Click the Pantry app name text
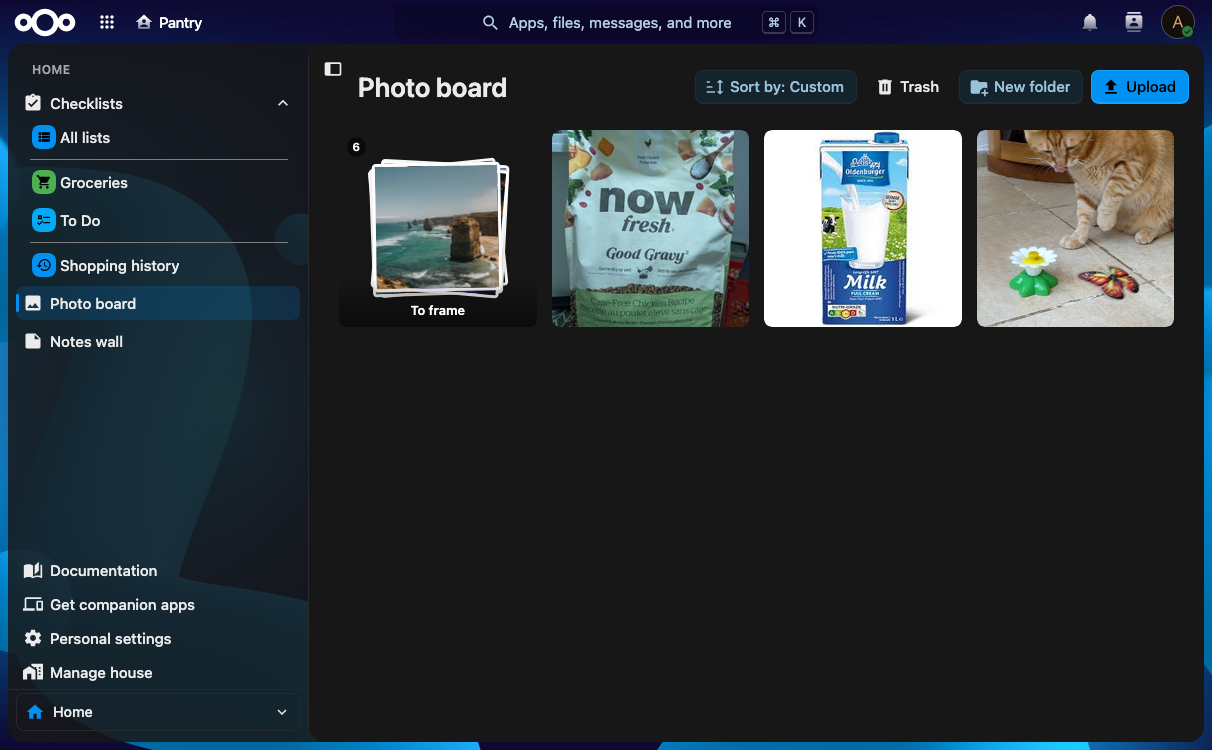This screenshot has height=750, width=1212. tap(180, 22)
